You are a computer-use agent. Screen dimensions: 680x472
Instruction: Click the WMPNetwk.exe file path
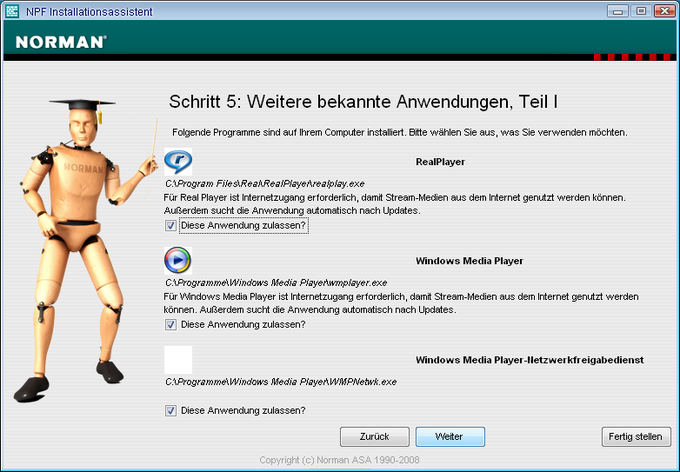[281, 382]
